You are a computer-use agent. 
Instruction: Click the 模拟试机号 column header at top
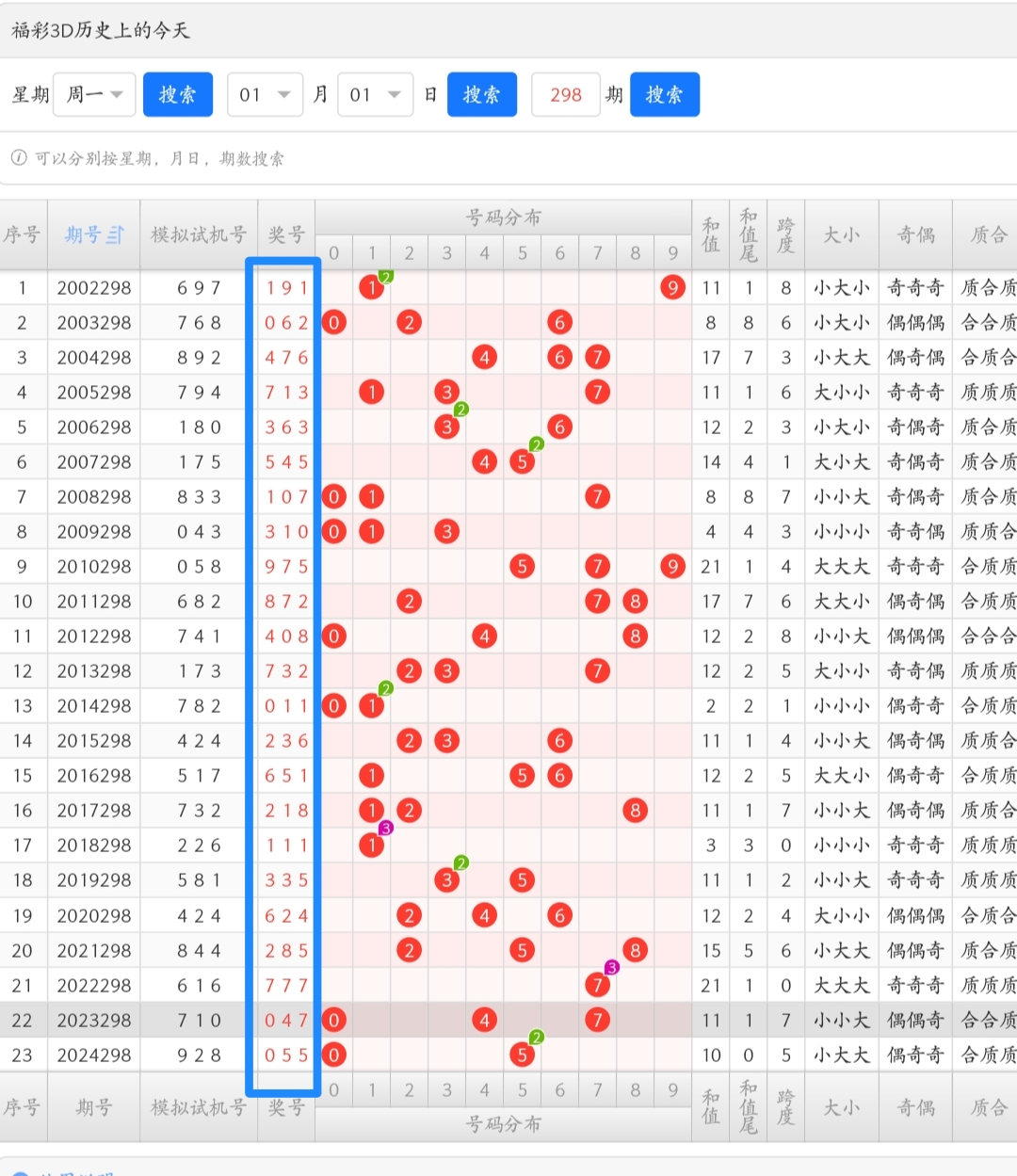coord(199,235)
